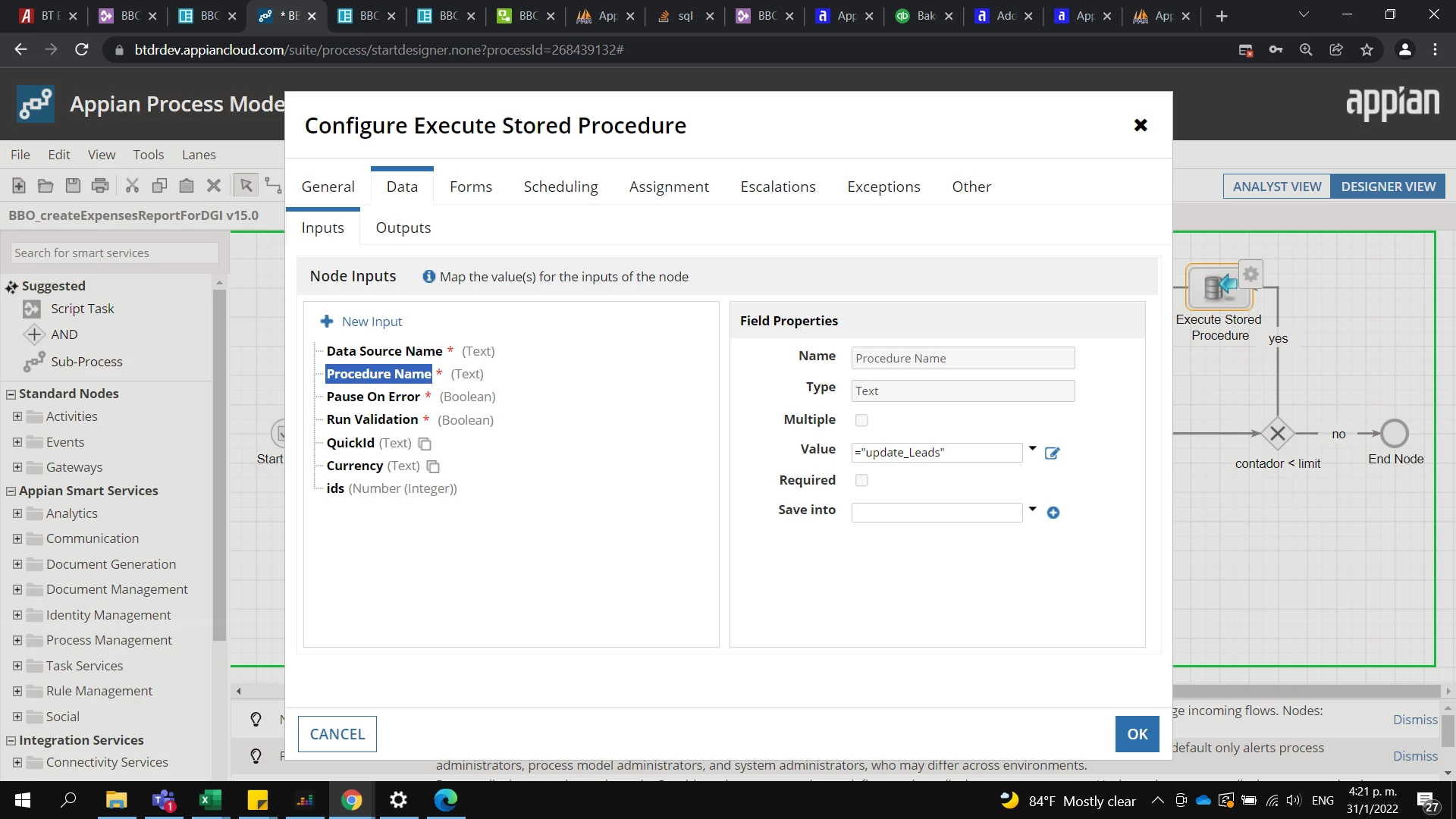Click the plus icon beside Save into
The width and height of the screenshot is (1456, 819).
[x=1053, y=513]
